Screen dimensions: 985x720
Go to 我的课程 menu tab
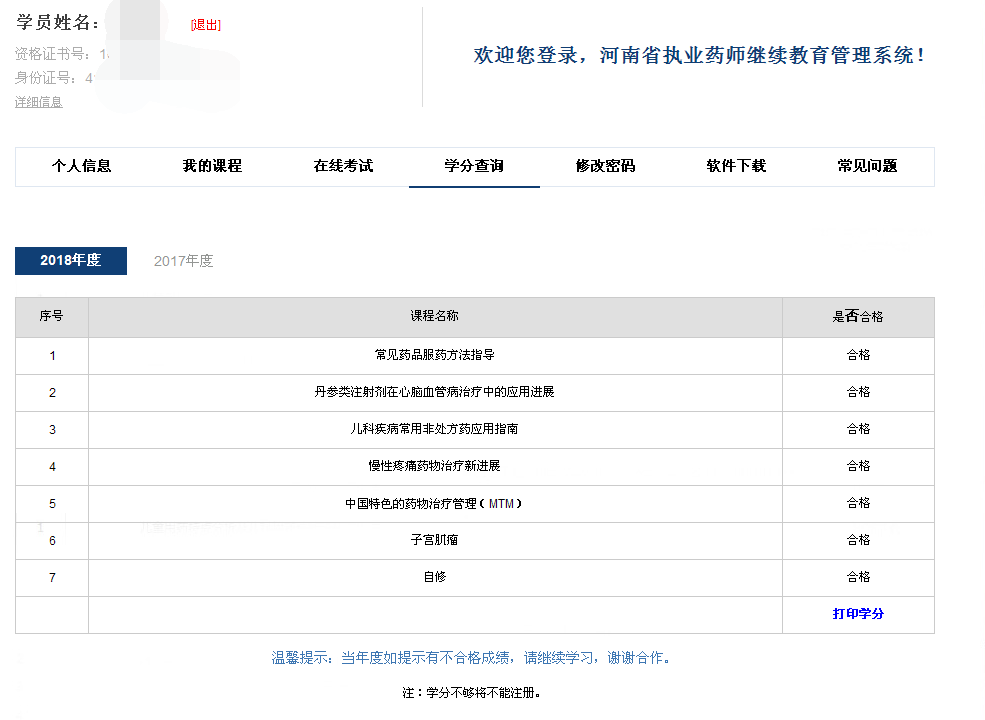point(212,166)
